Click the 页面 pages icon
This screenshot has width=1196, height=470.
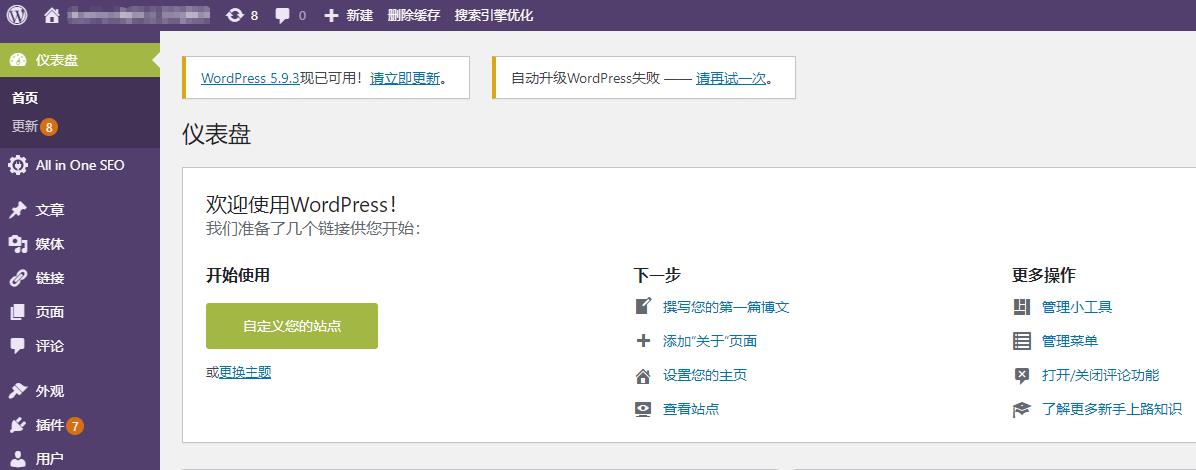coord(18,312)
